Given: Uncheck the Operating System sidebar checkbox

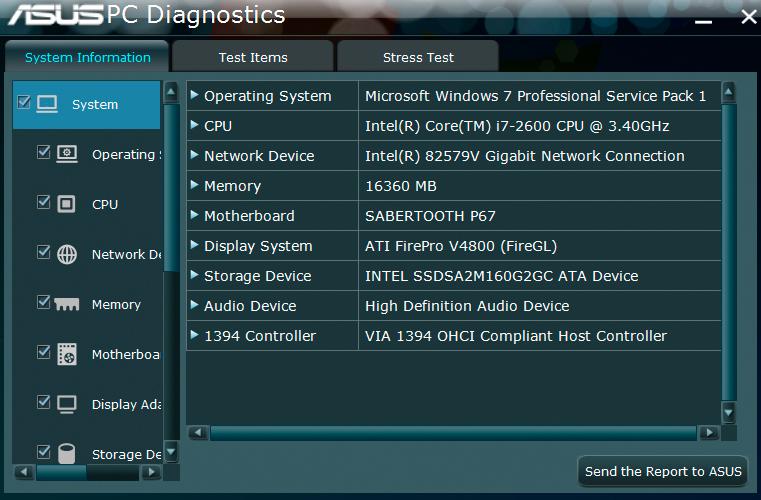Looking at the screenshot, I should tap(44, 152).
